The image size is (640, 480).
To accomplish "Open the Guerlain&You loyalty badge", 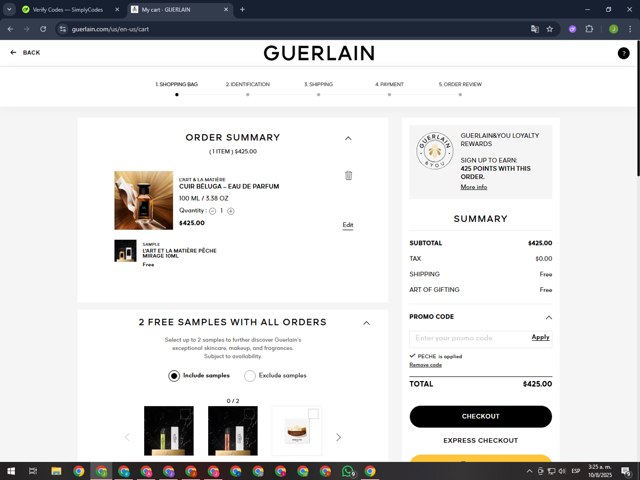I will pyautogui.click(x=435, y=151).
